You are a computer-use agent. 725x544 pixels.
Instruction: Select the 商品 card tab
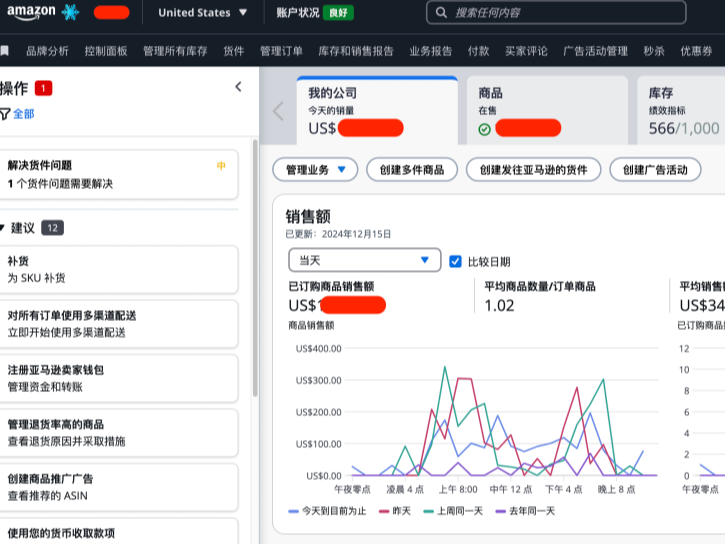[547, 110]
